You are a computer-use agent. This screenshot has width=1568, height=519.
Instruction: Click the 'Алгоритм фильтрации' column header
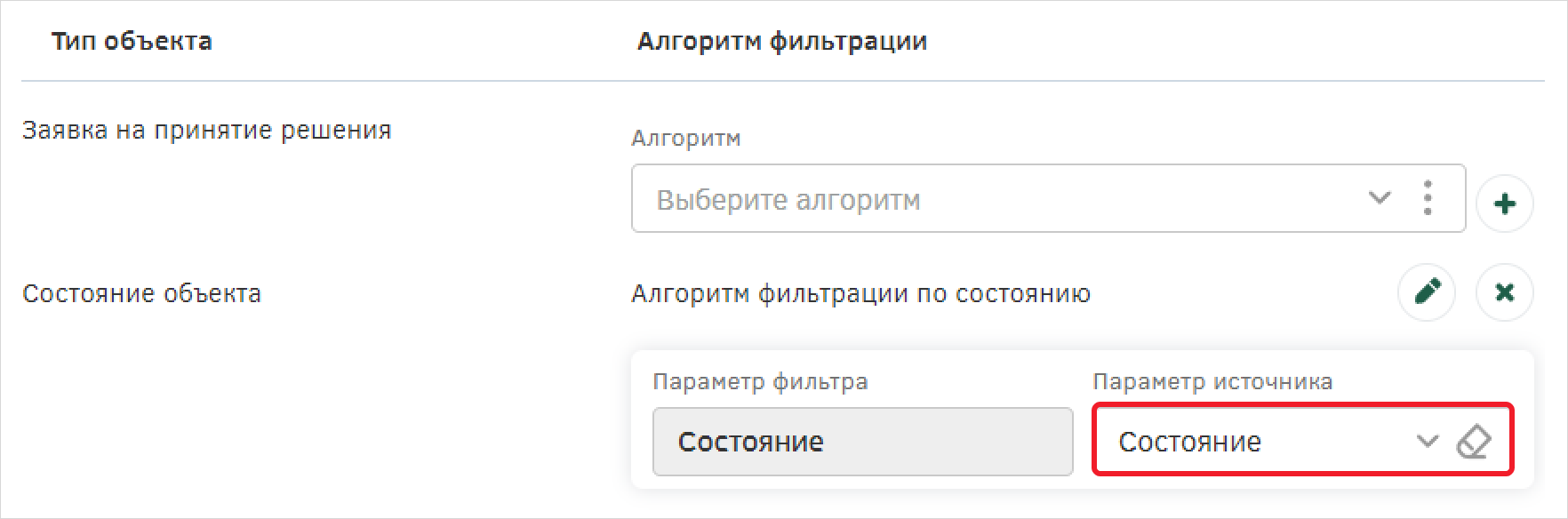tap(782, 41)
